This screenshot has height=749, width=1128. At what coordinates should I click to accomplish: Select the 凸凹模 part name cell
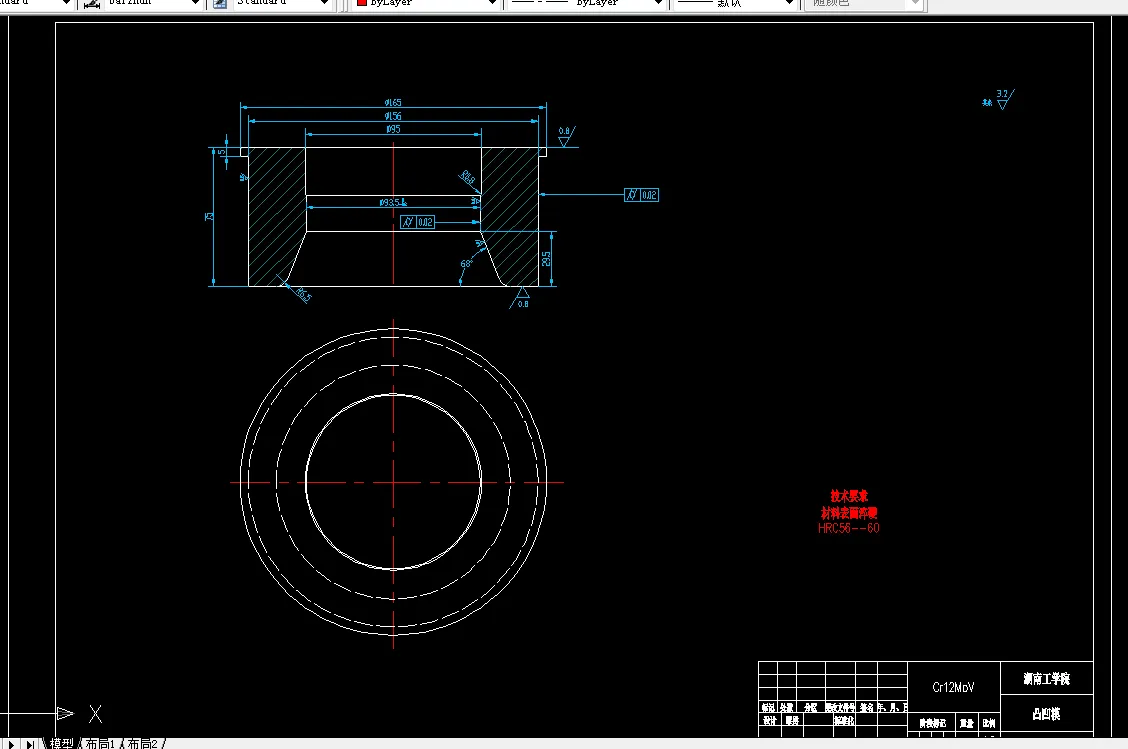click(1047, 714)
